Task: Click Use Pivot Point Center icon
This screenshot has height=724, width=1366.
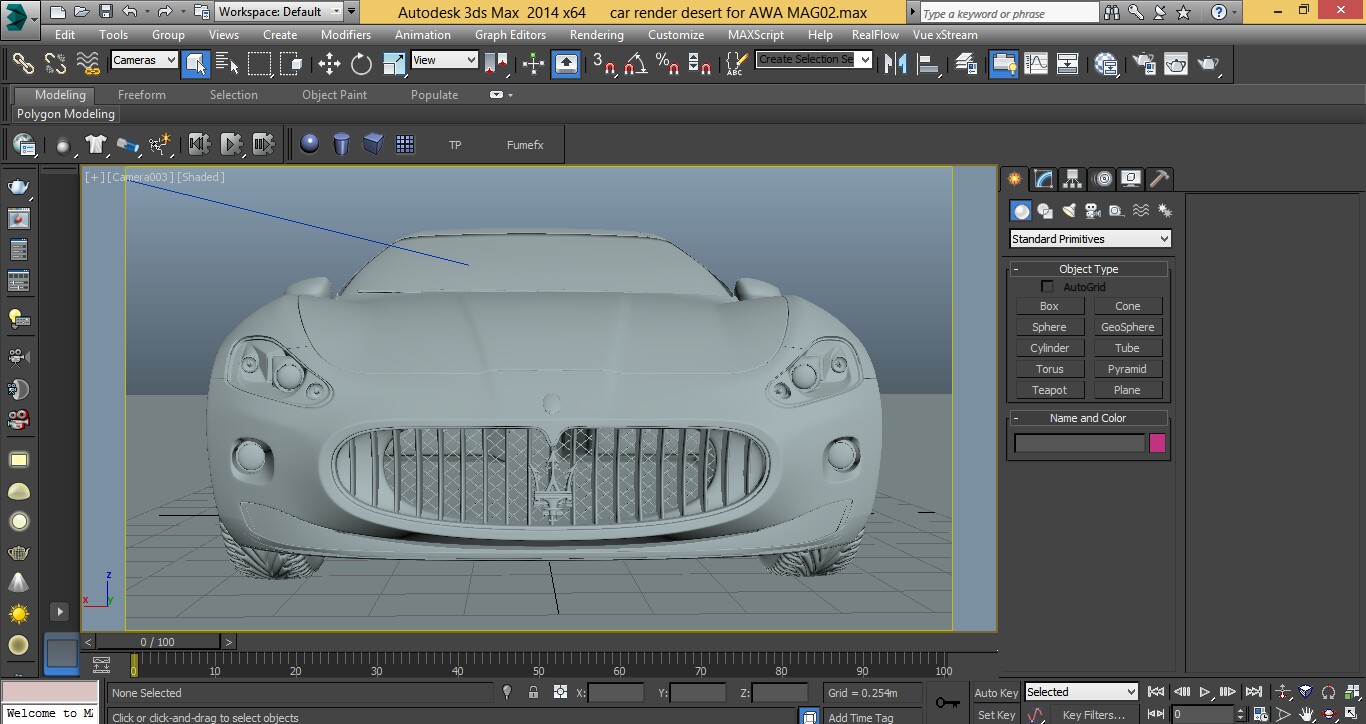Action: pyautogui.click(x=496, y=63)
